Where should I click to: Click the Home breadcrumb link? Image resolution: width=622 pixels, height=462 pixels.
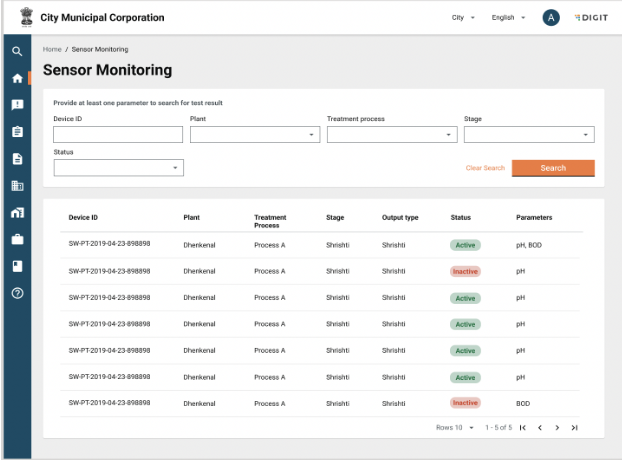tap(52, 49)
